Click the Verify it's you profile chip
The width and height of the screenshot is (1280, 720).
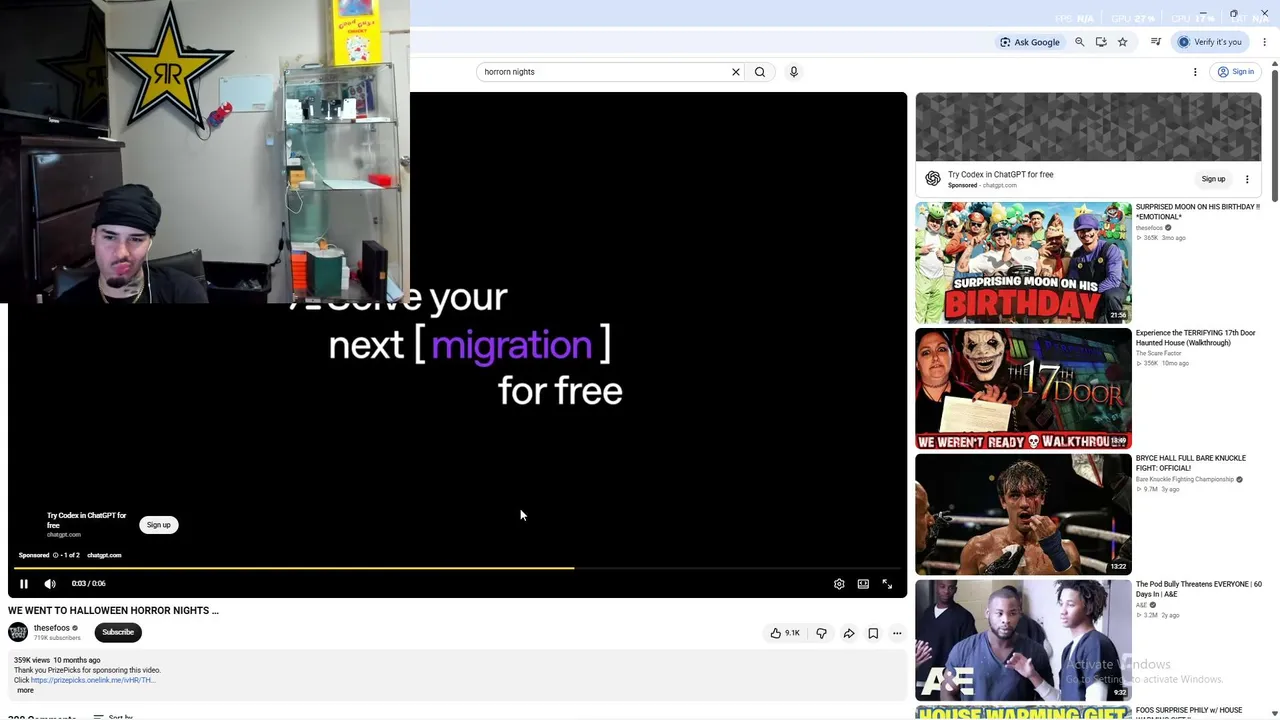[x=1210, y=42]
